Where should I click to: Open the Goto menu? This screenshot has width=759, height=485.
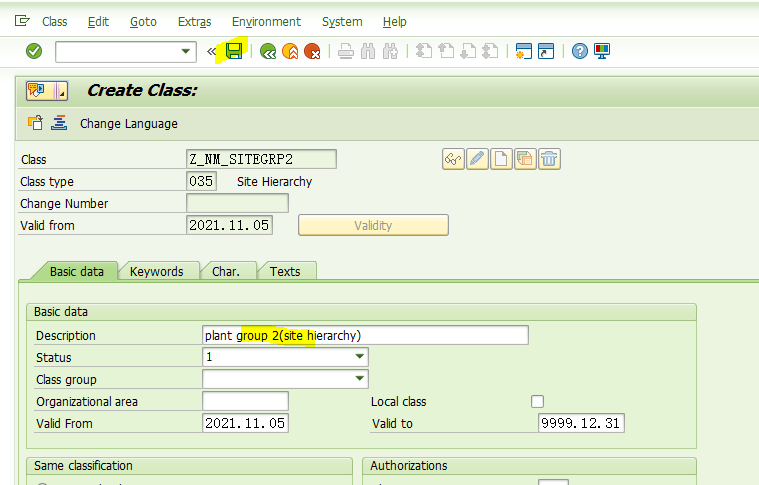coord(143,22)
